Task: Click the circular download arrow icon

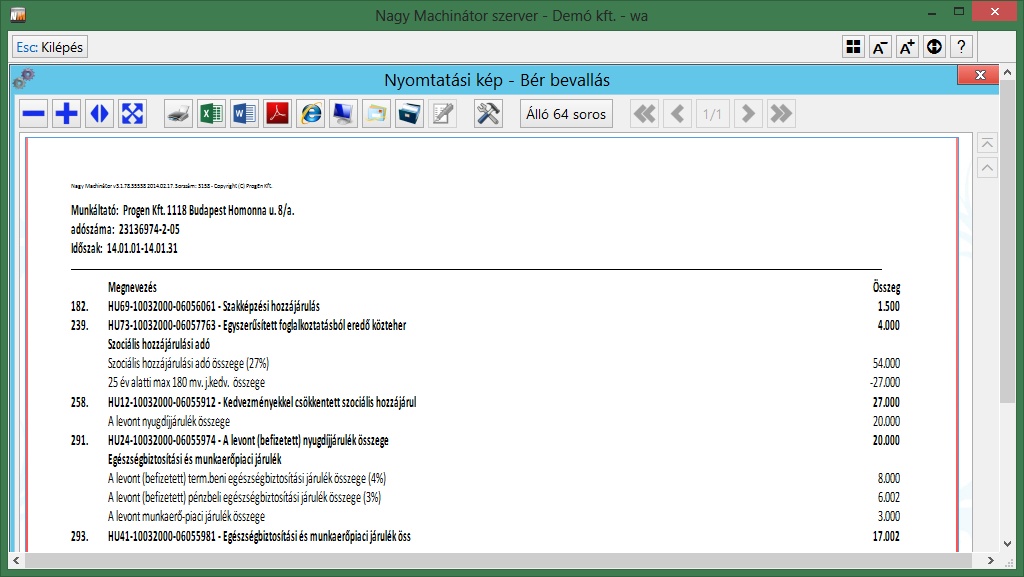Action: click(935, 47)
